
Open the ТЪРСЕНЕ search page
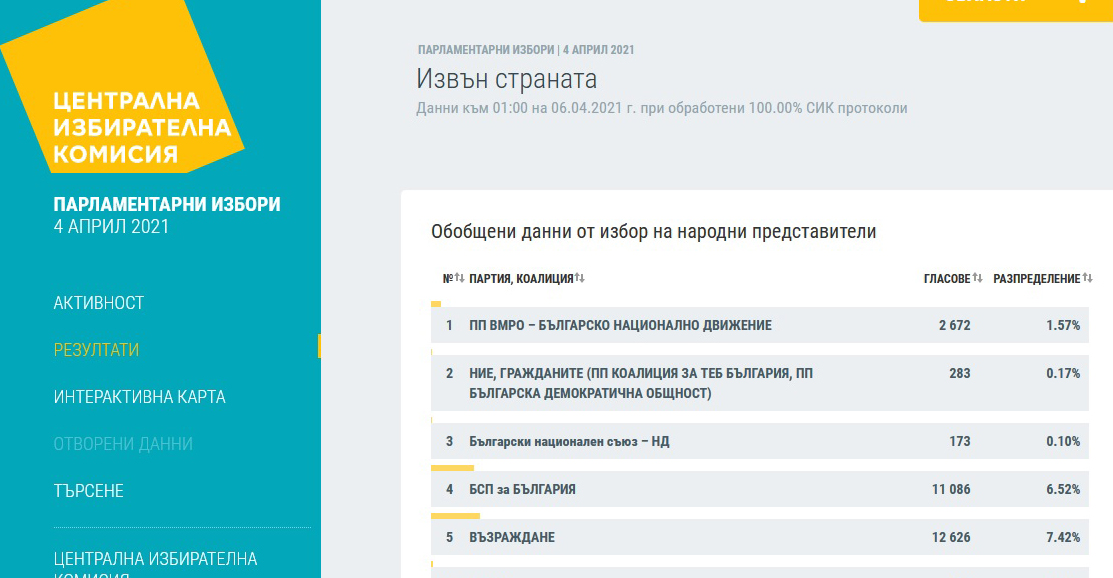click(88, 491)
